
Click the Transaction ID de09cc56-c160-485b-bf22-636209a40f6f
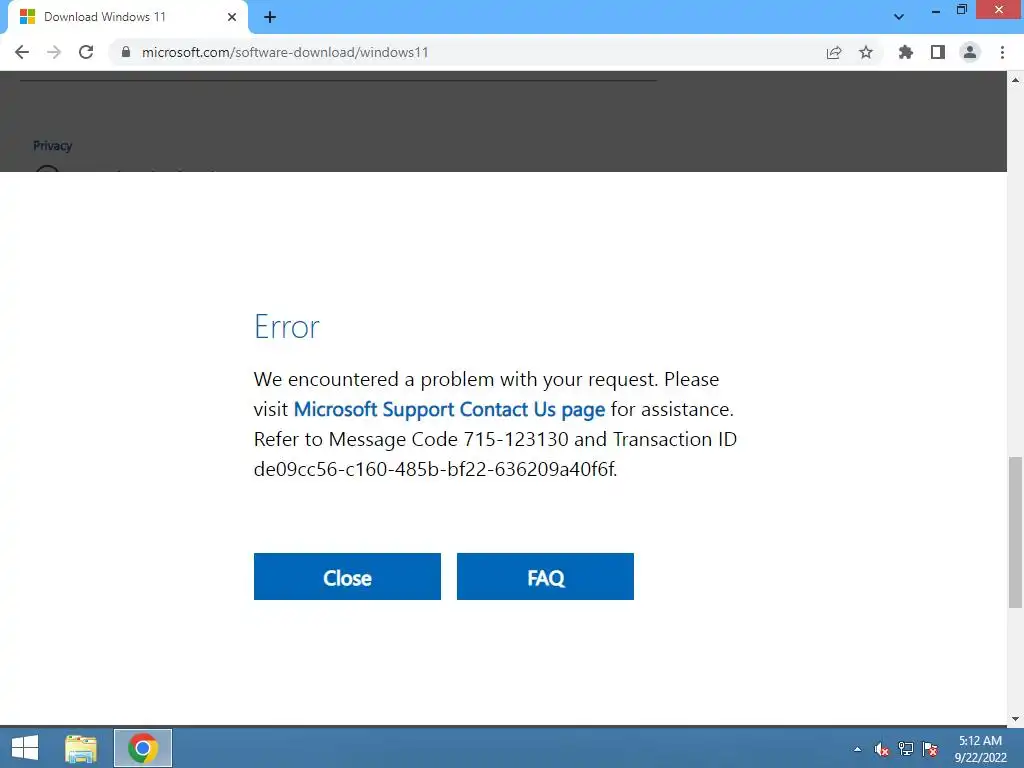[434, 469]
